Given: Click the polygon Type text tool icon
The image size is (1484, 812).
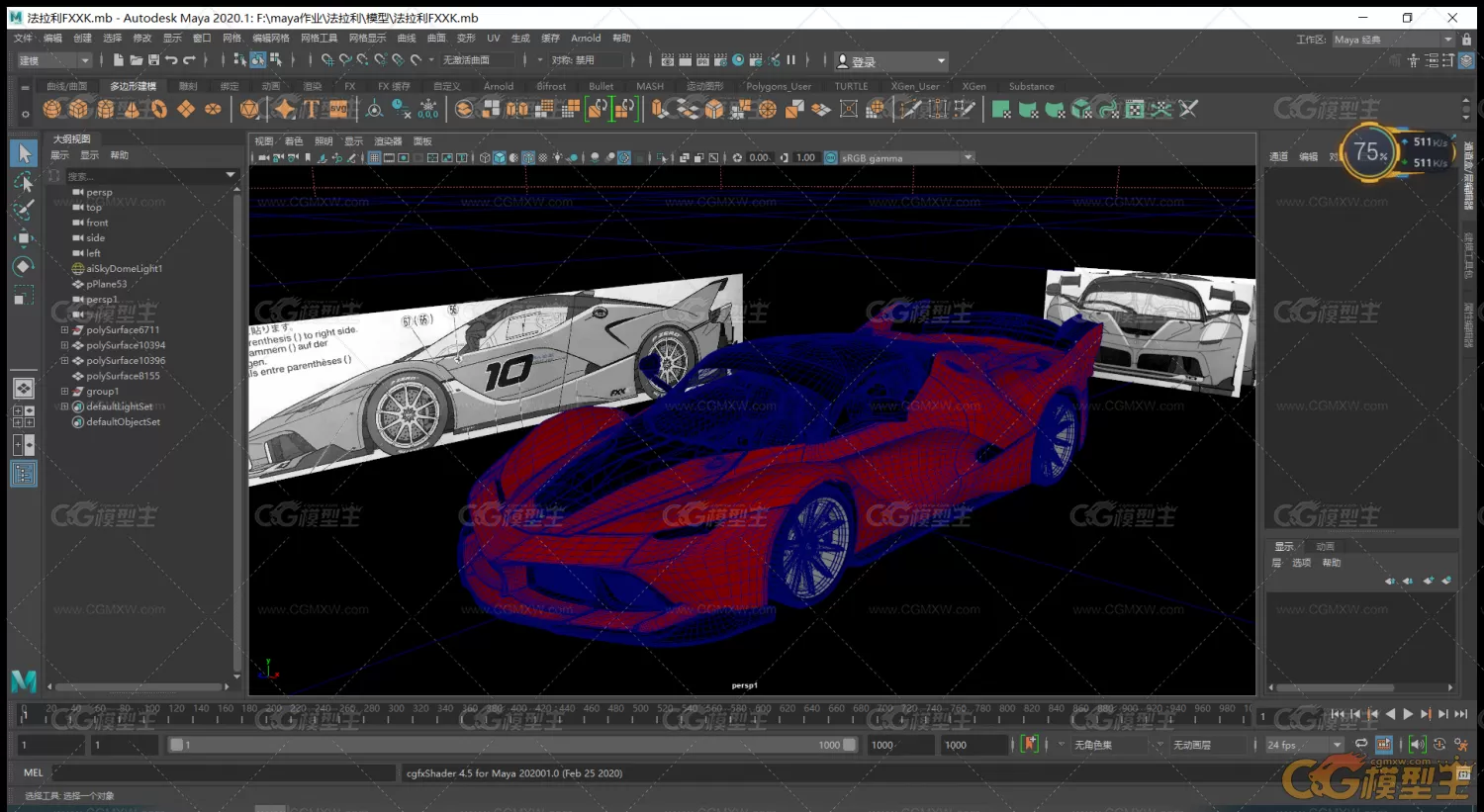Looking at the screenshot, I should [312, 109].
